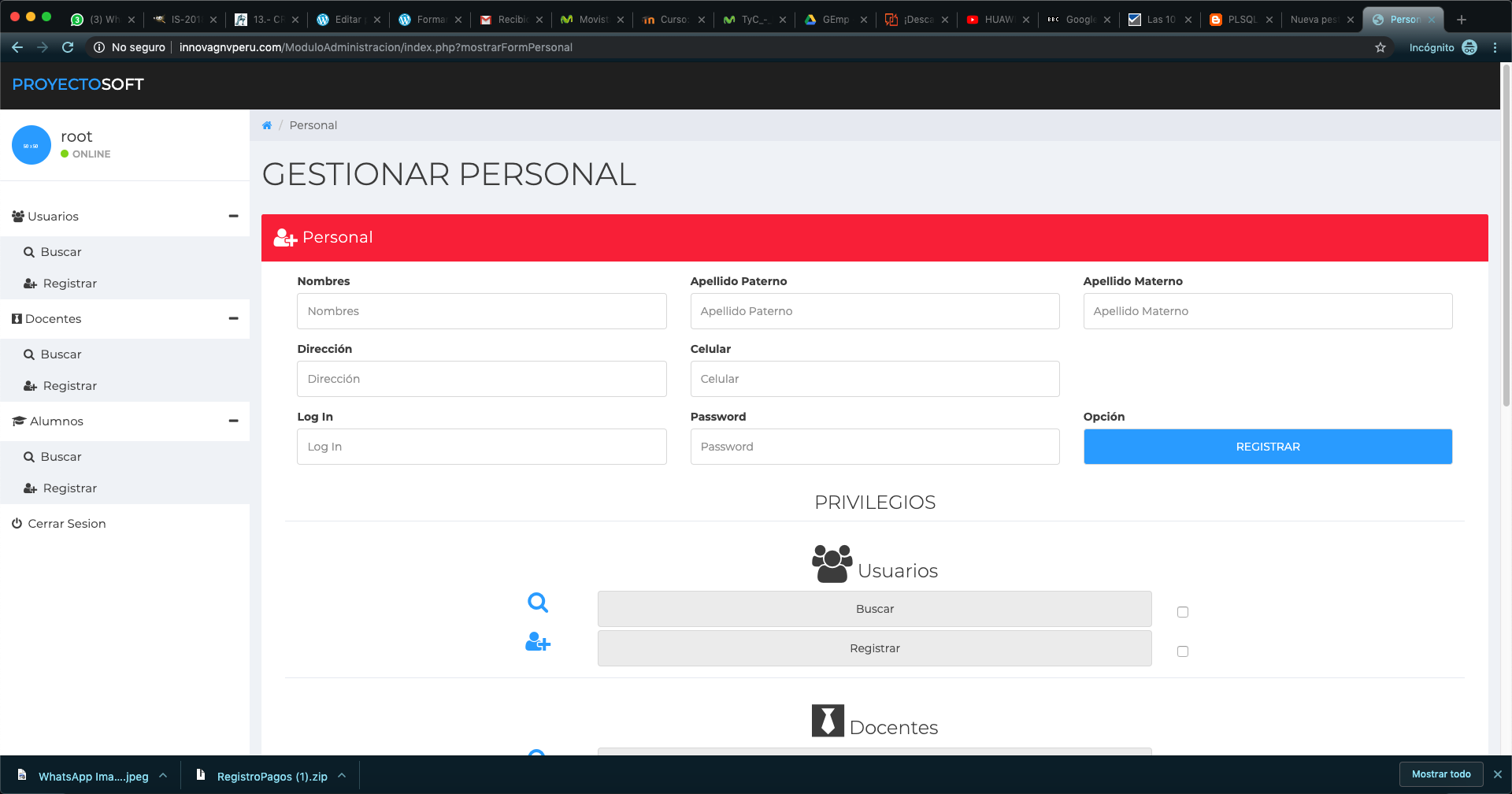Click the root user avatar circle
The width and height of the screenshot is (1512, 794).
pyautogui.click(x=31, y=146)
